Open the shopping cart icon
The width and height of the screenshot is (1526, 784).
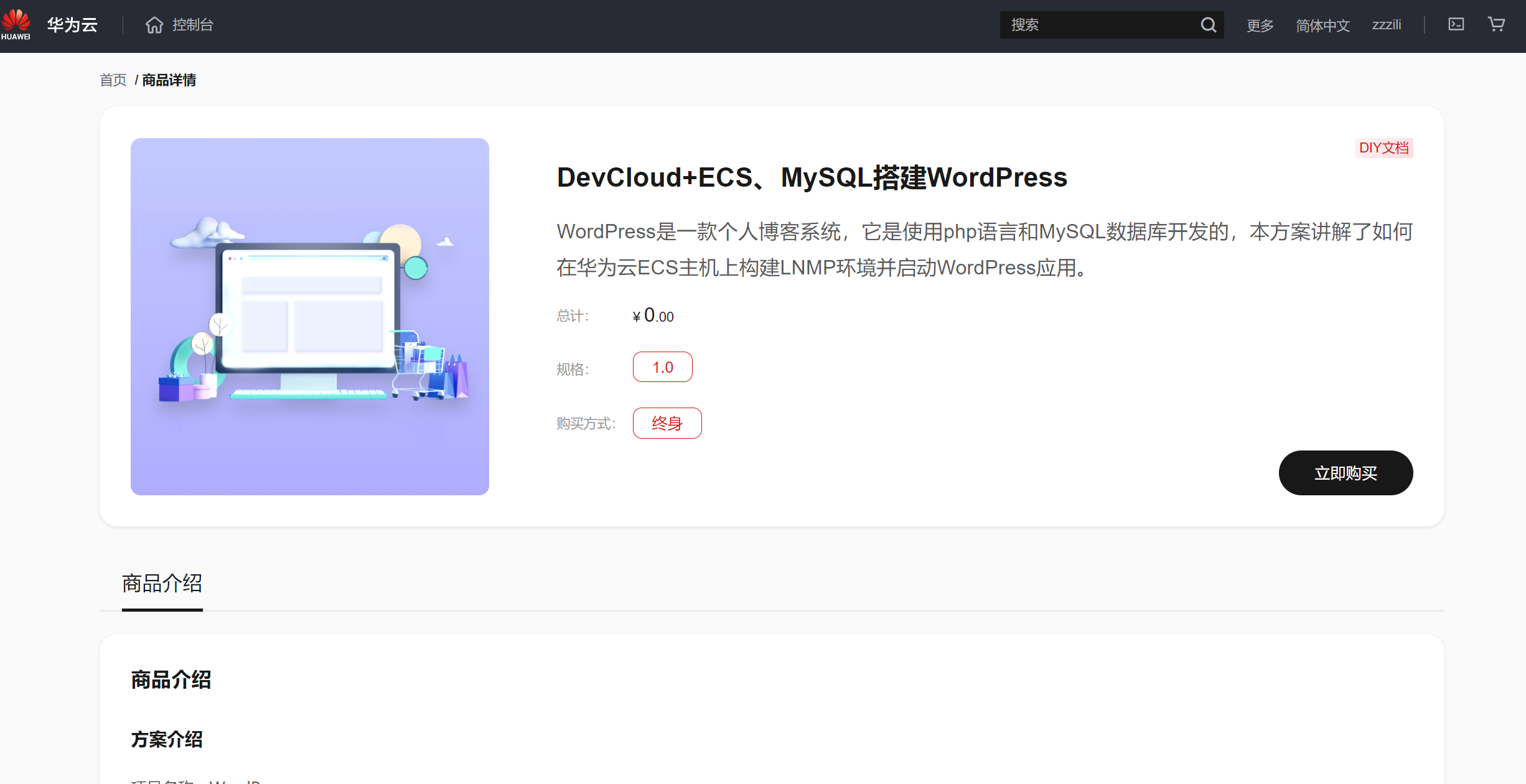[1496, 25]
